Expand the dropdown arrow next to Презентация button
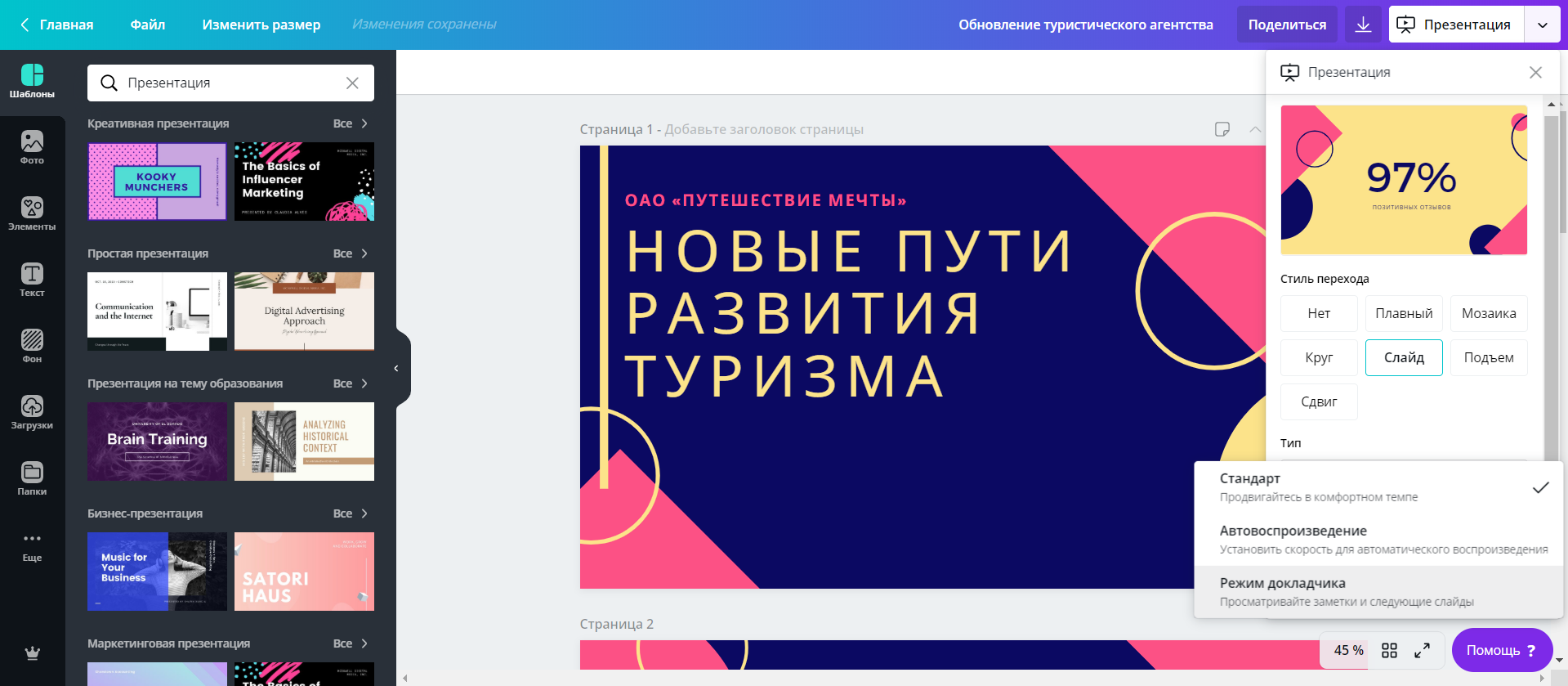This screenshot has height=686, width=1568. tap(1542, 25)
